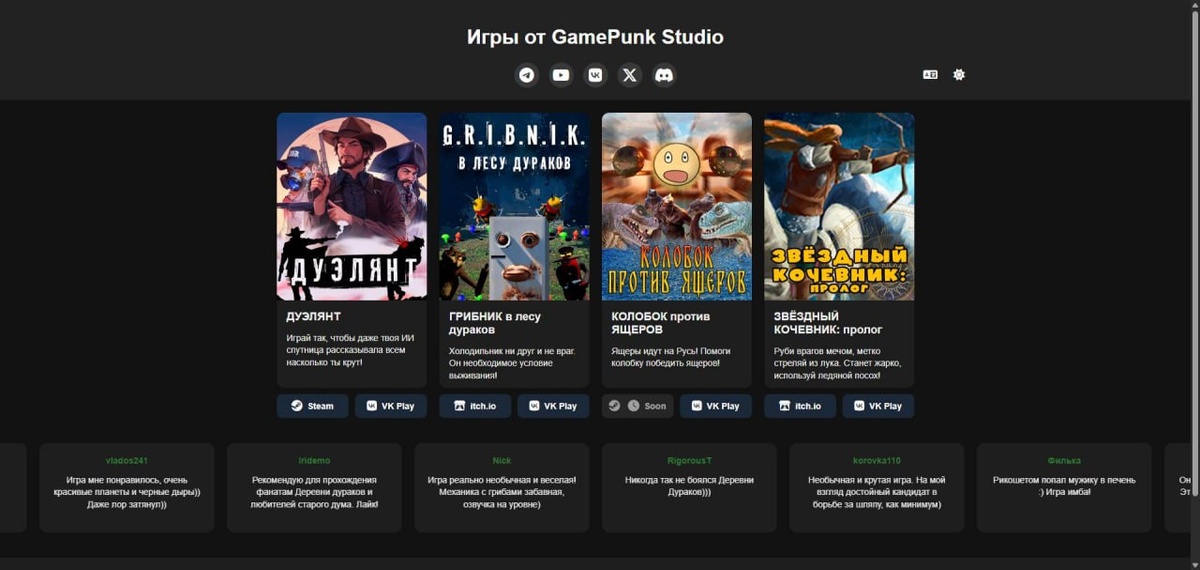Viewport: 1200px width, 570px height.
Task: Open the X (Twitter) icon
Action: pyautogui.click(x=629, y=75)
